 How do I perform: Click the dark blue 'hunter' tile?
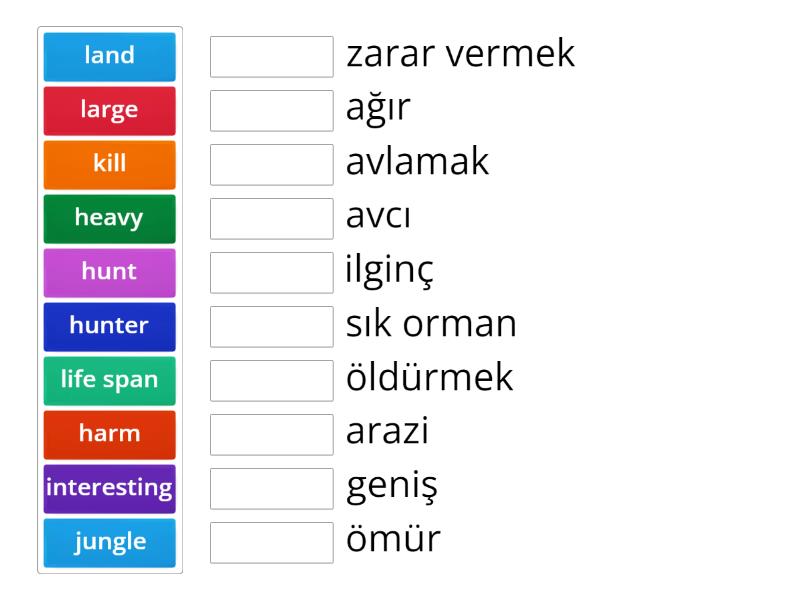110,326
